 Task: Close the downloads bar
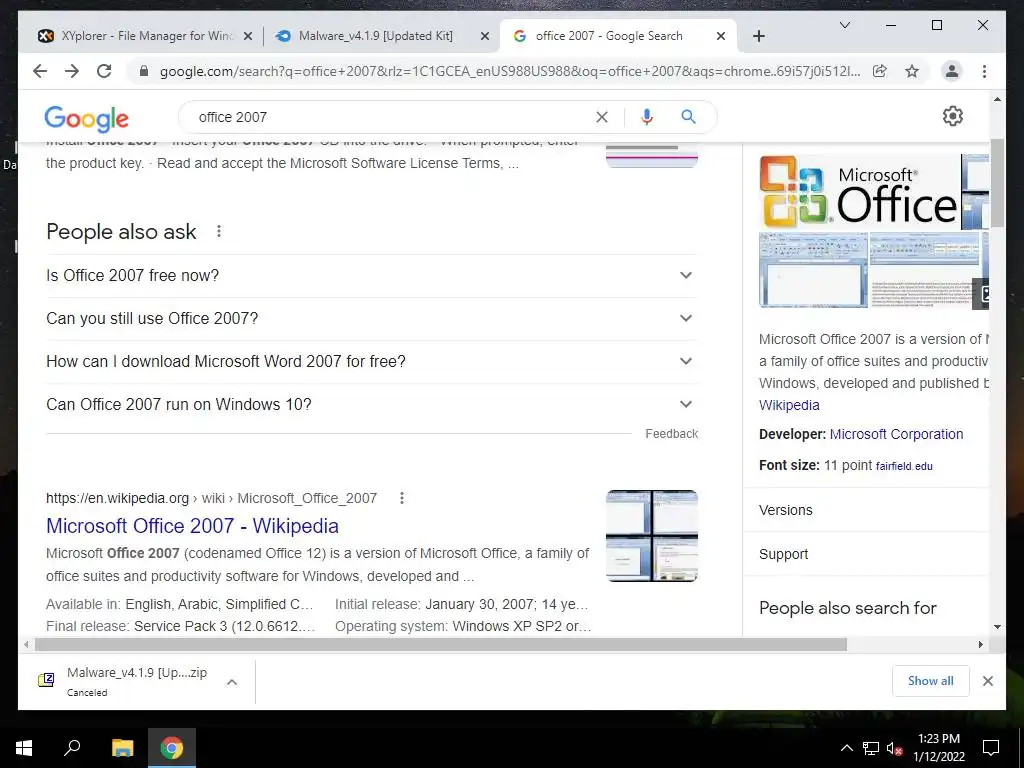987,681
